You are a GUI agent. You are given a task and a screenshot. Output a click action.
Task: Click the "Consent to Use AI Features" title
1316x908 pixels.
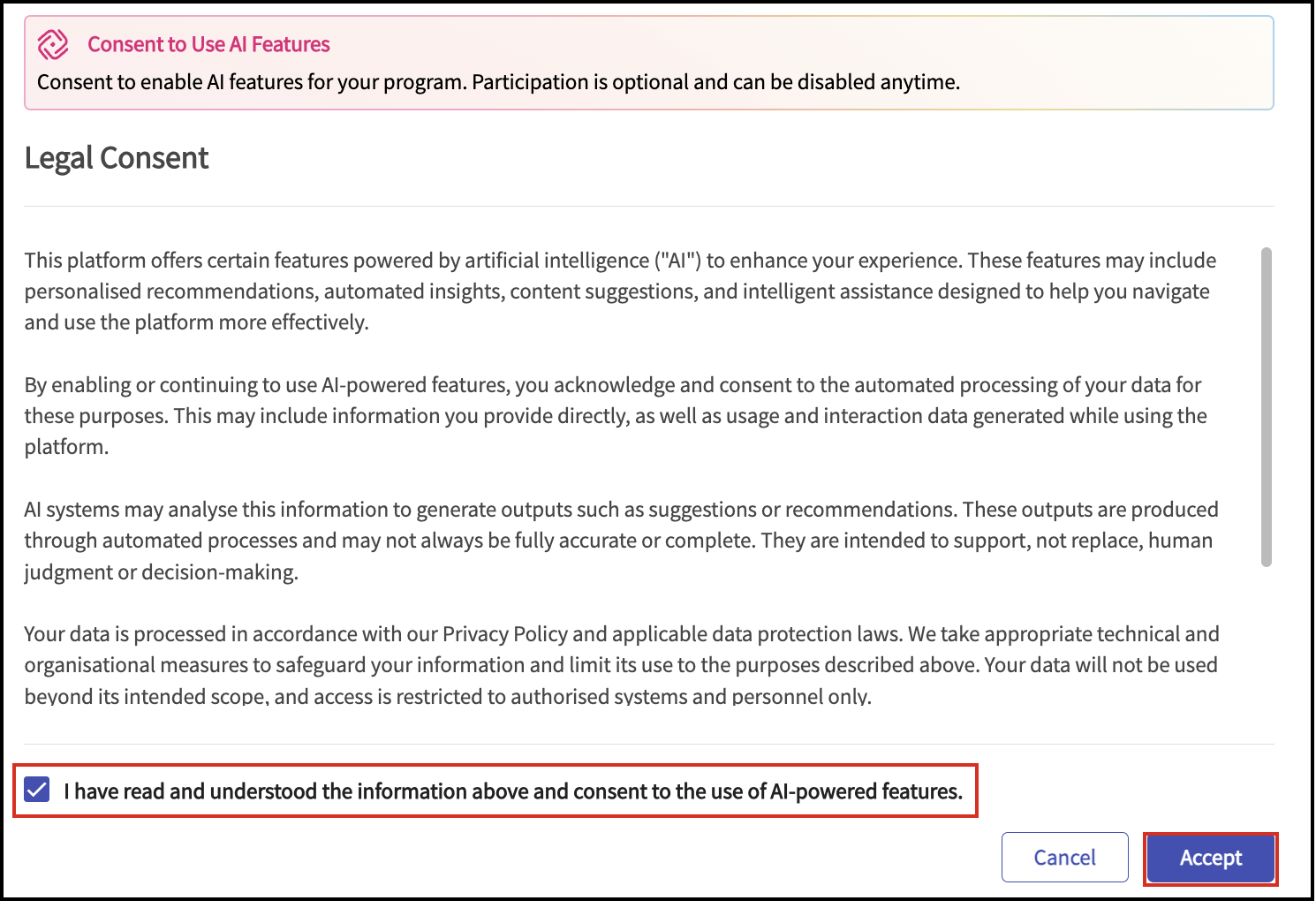point(208,44)
